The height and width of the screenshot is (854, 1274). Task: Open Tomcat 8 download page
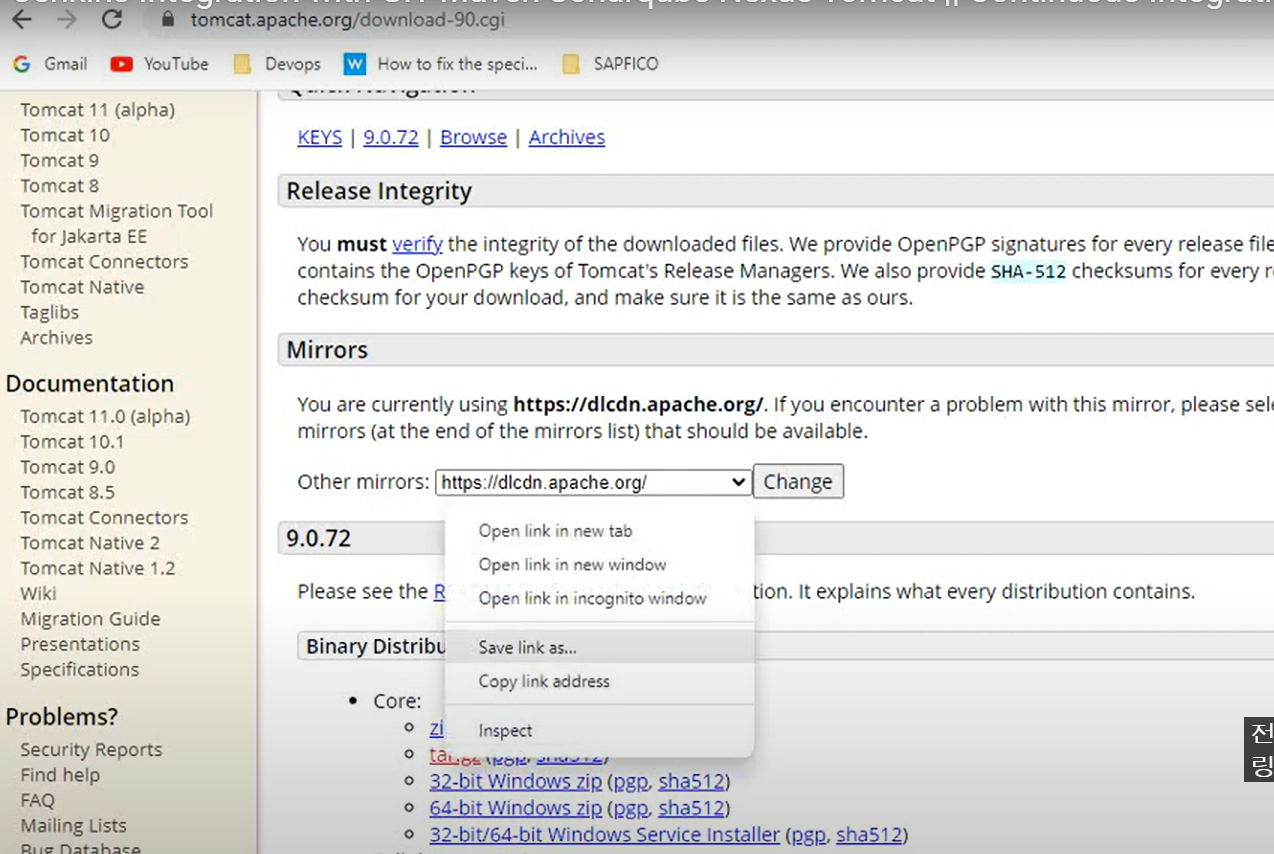tap(59, 185)
